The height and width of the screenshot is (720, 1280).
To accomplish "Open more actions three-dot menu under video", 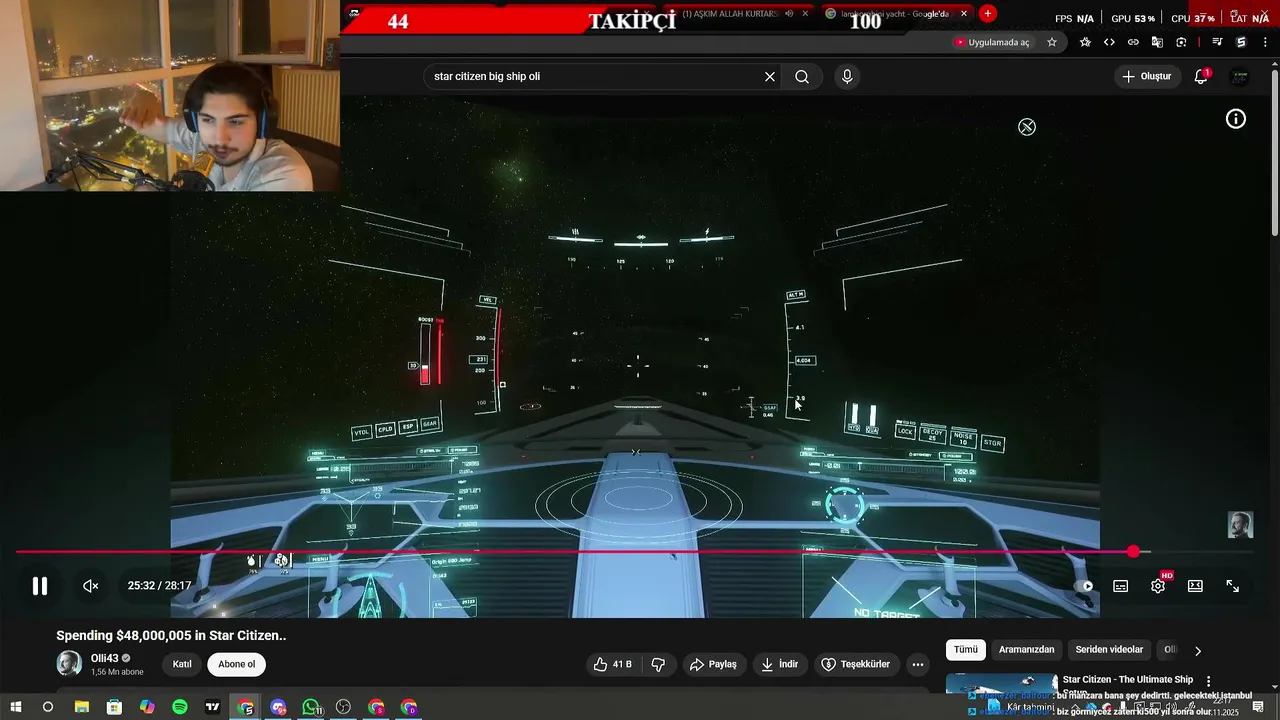I will click(x=918, y=664).
